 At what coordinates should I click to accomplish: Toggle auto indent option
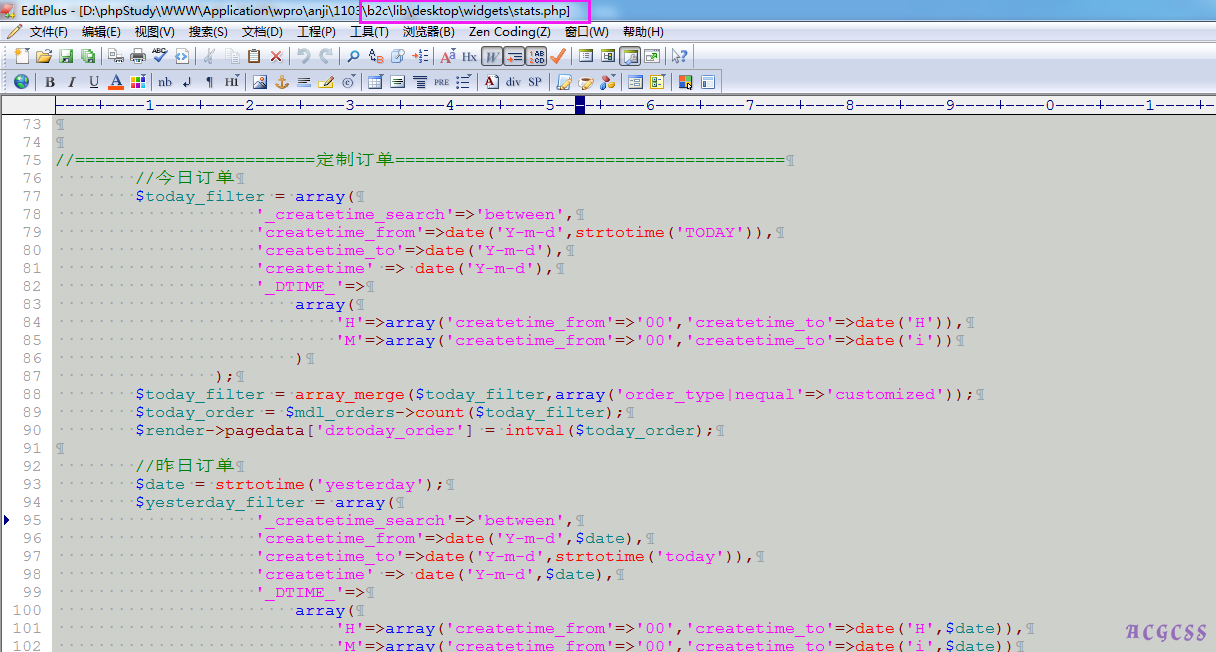(x=514, y=57)
